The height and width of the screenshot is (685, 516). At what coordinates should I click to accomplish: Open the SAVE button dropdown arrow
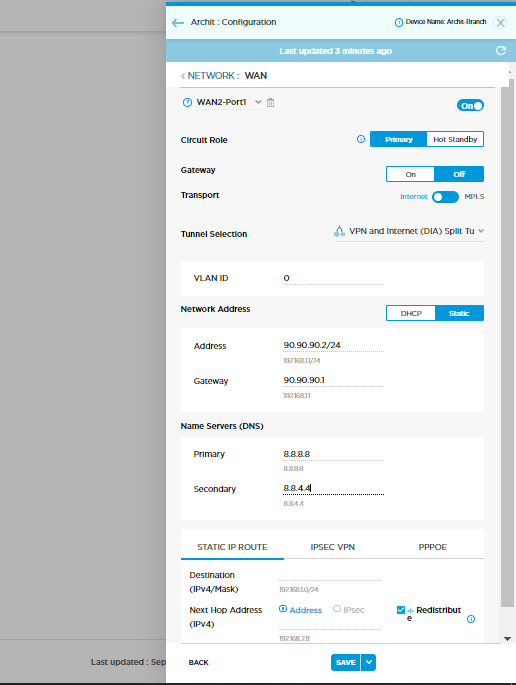click(x=368, y=662)
